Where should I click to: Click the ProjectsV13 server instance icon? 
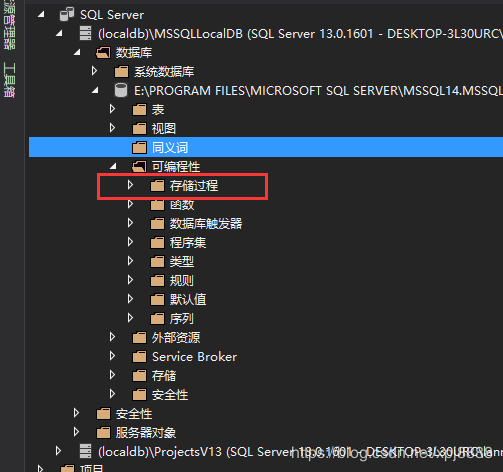point(85,451)
